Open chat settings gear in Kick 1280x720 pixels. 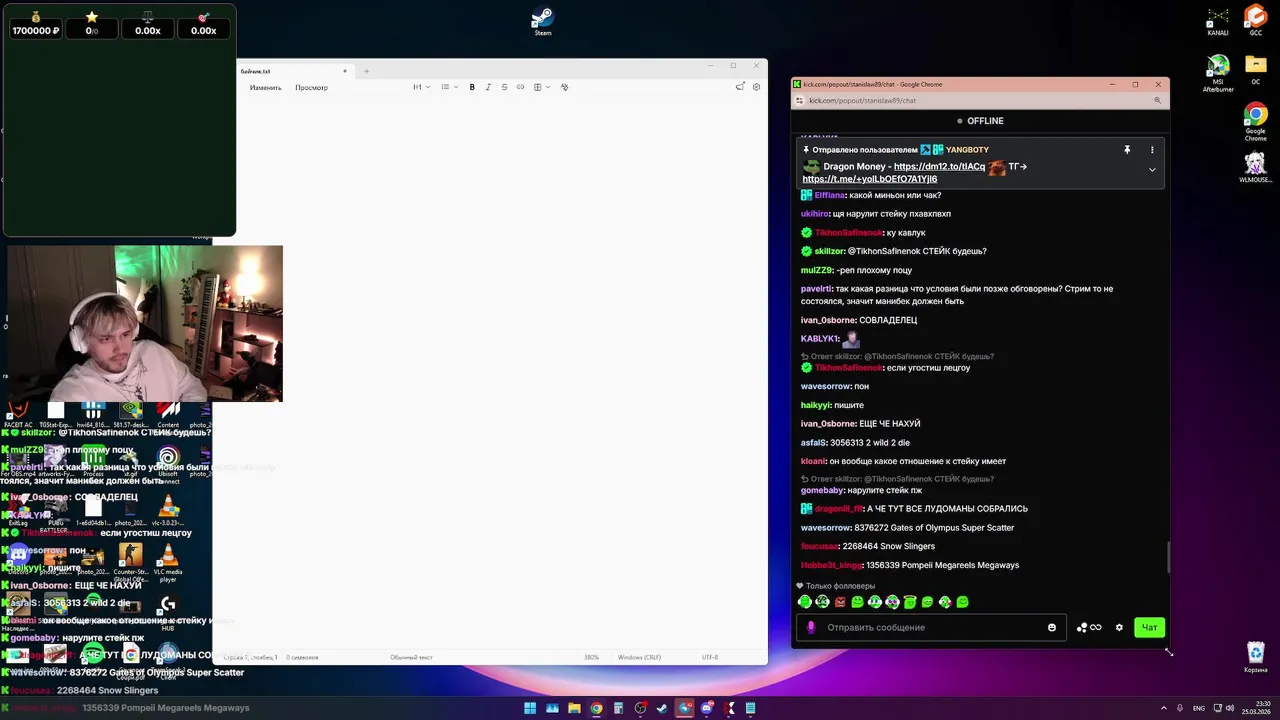pyautogui.click(x=1119, y=628)
